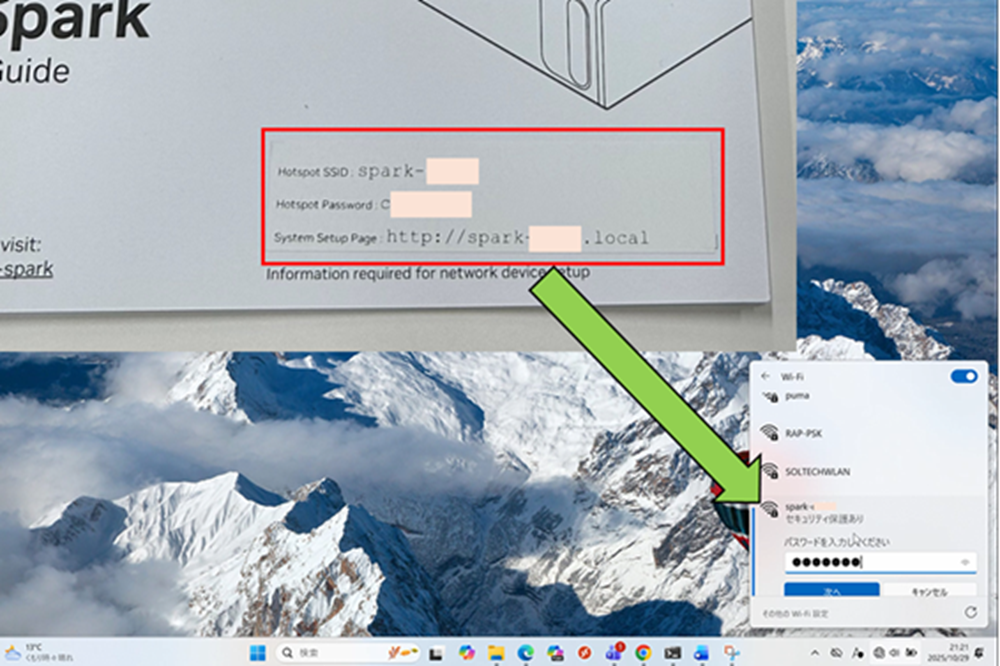Go back using Wi-Fi panel arrow
The image size is (1000, 666).
pos(766,377)
